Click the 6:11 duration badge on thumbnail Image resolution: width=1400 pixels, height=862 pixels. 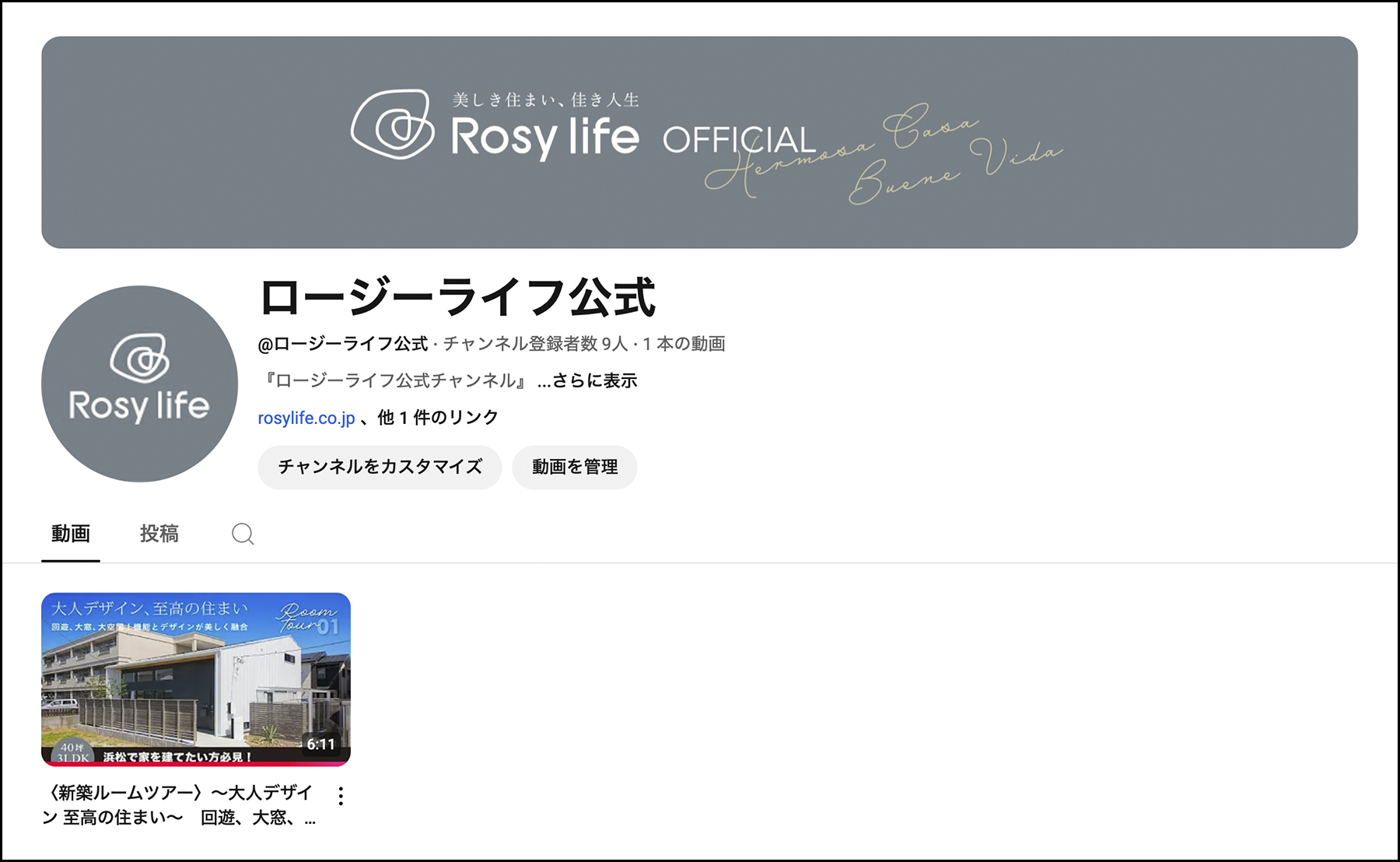pyautogui.click(x=320, y=745)
